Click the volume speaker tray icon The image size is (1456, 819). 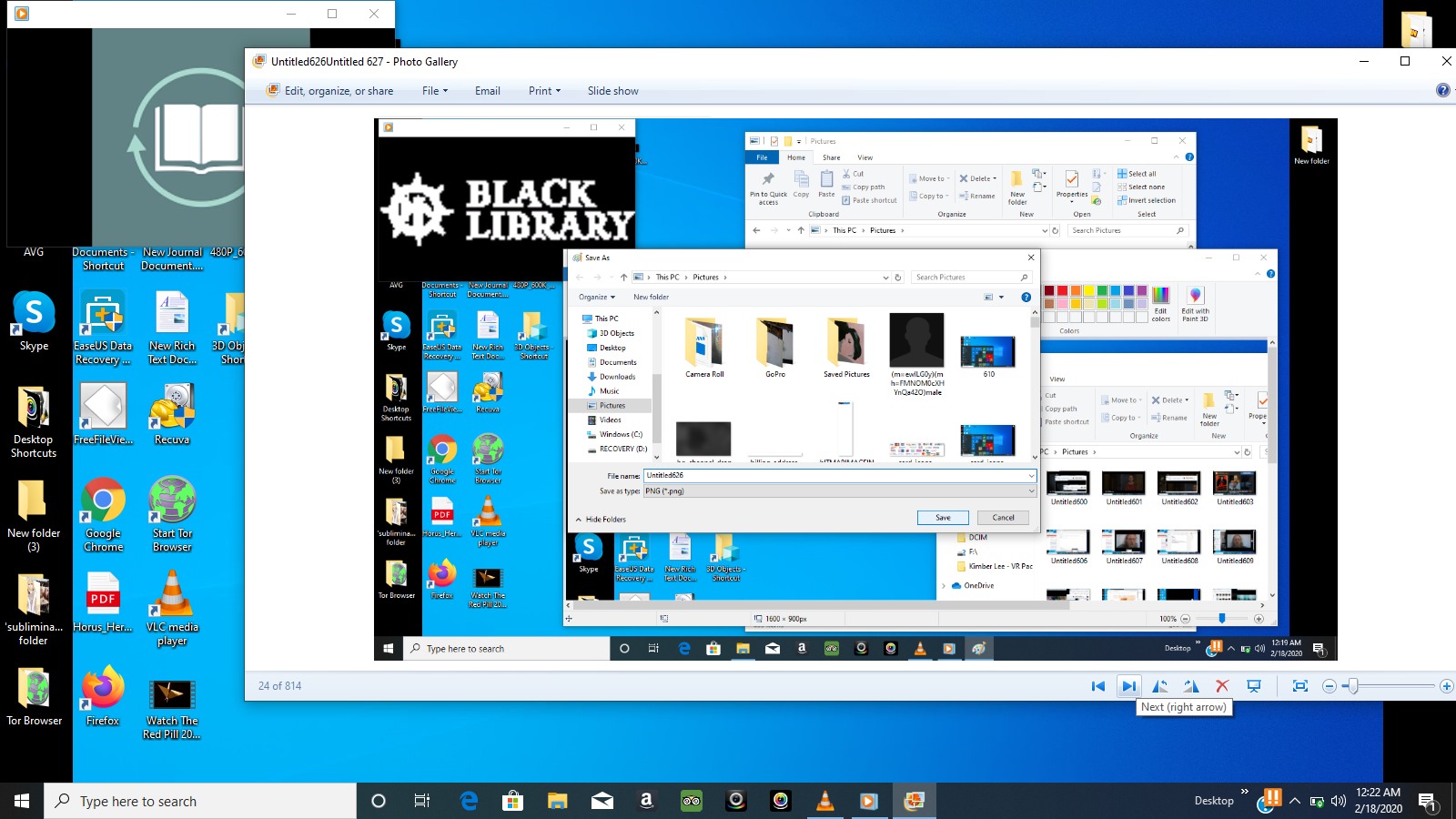[x=1338, y=802]
